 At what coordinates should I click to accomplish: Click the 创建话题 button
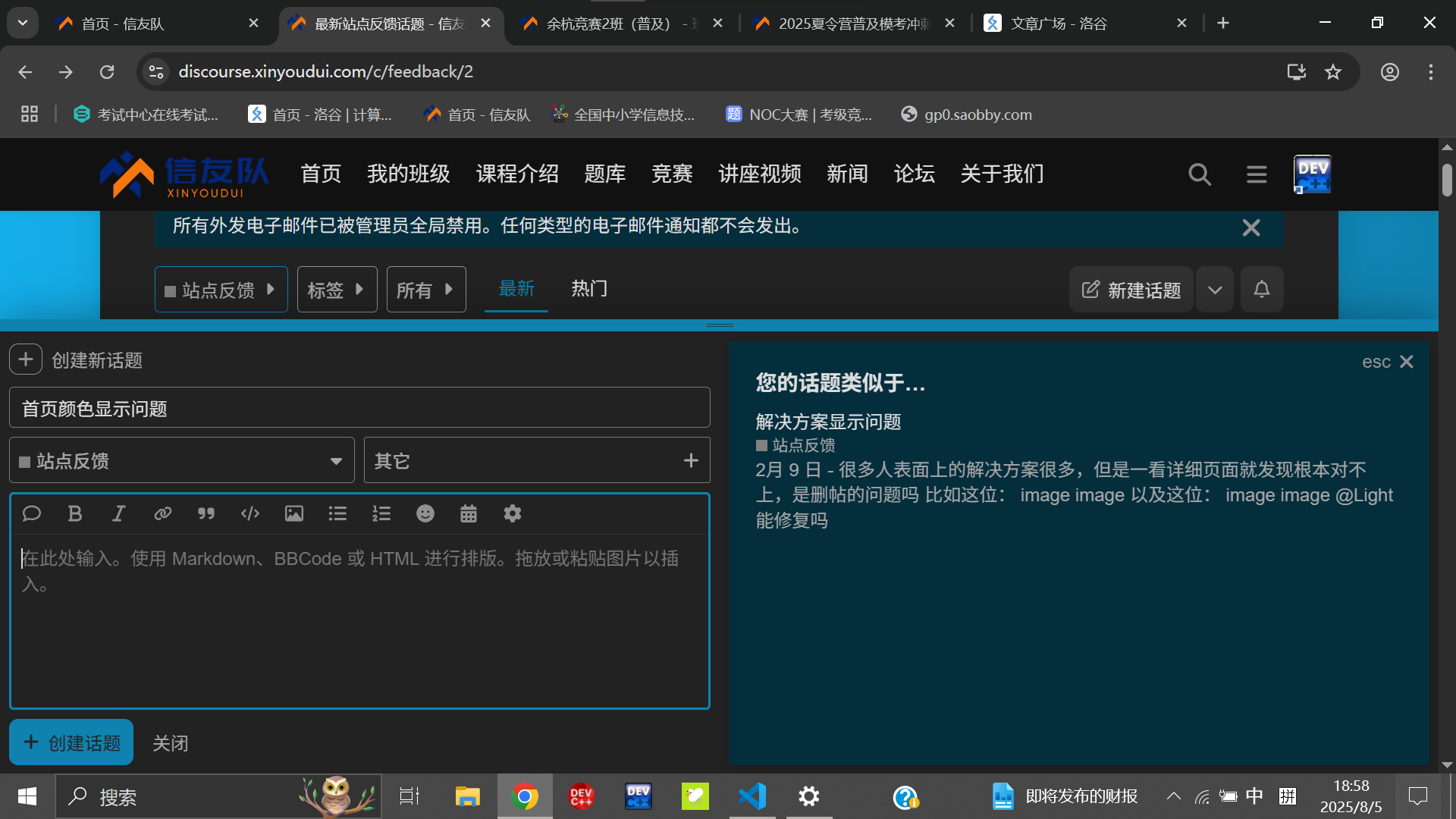(x=71, y=742)
